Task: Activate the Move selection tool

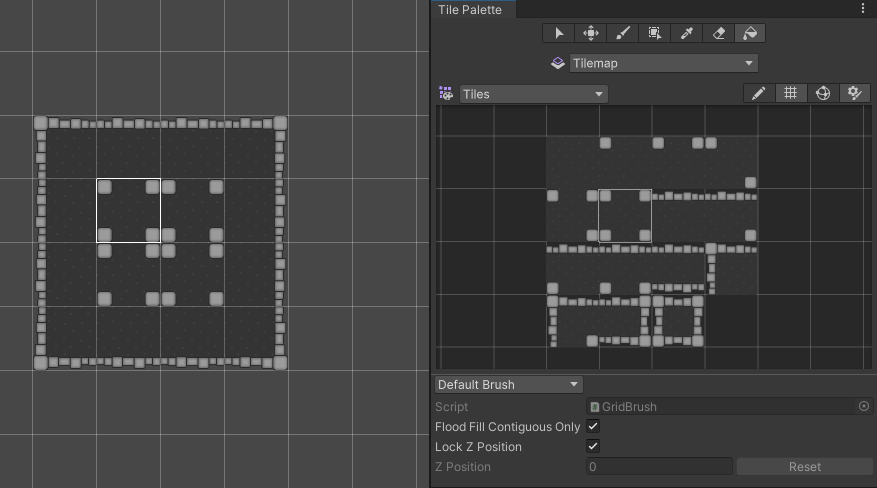Action: tap(591, 33)
